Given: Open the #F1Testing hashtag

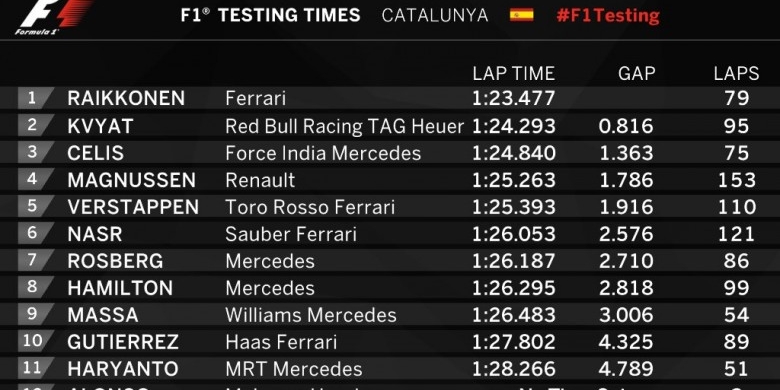Looking at the screenshot, I should 608,15.
